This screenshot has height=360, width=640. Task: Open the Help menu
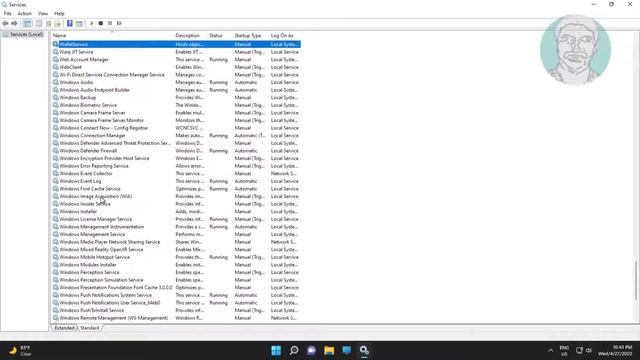pyautogui.click(x=59, y=13)
